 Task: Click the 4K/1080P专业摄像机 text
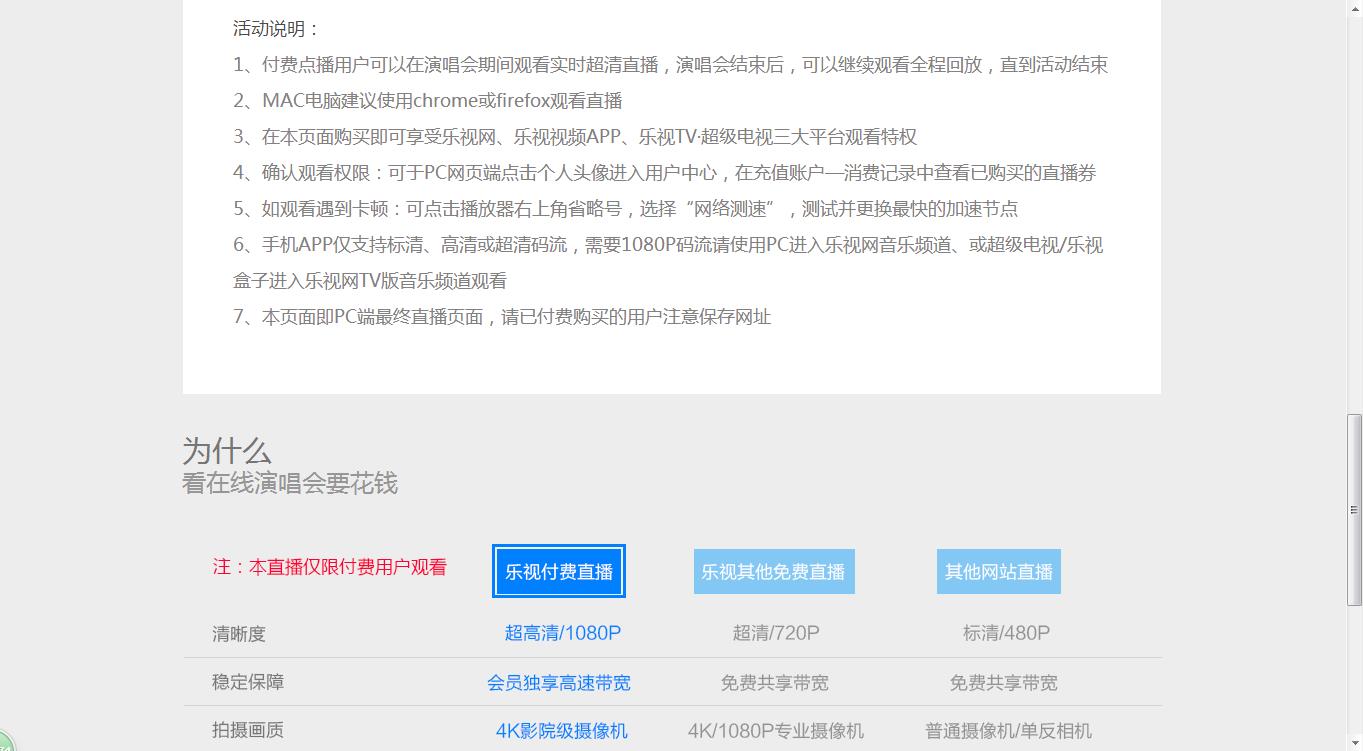pos(776,731)
